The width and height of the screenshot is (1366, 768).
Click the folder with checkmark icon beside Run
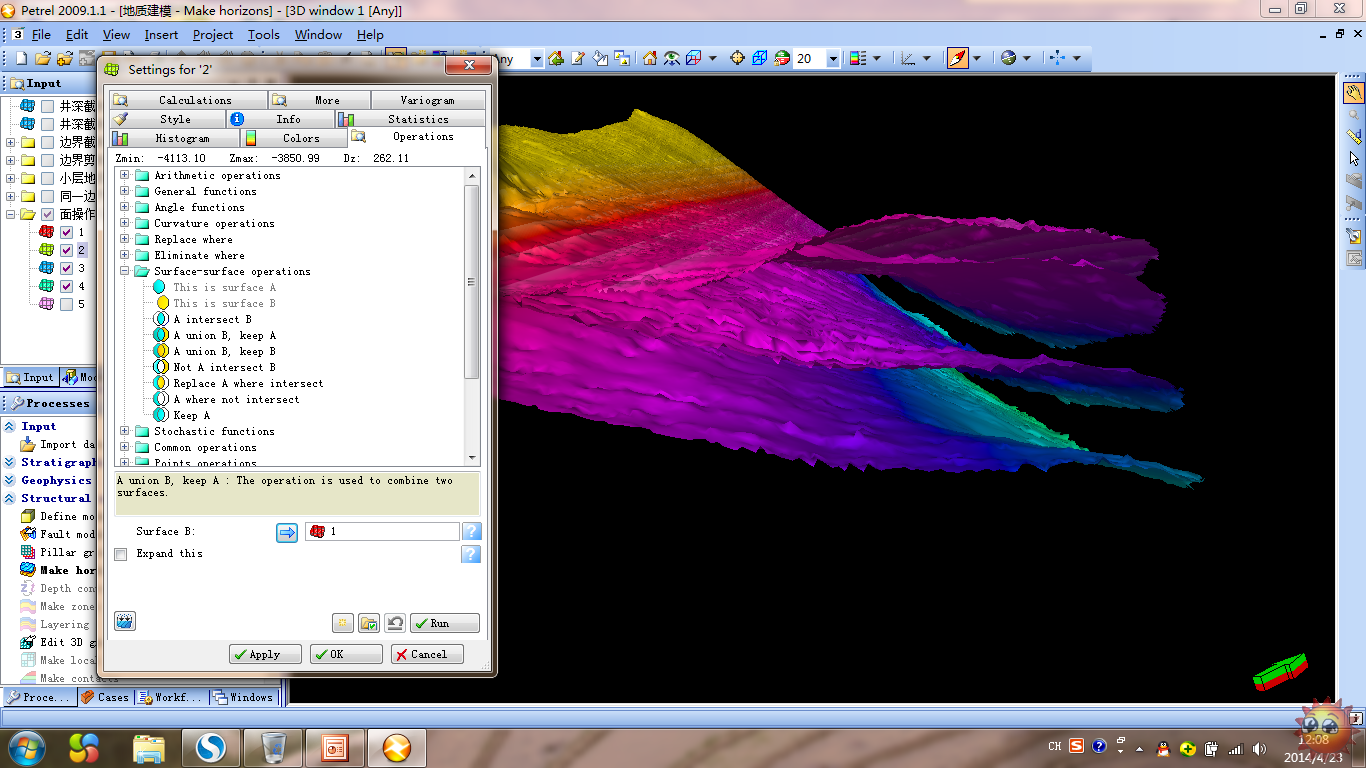click(369, 623)
